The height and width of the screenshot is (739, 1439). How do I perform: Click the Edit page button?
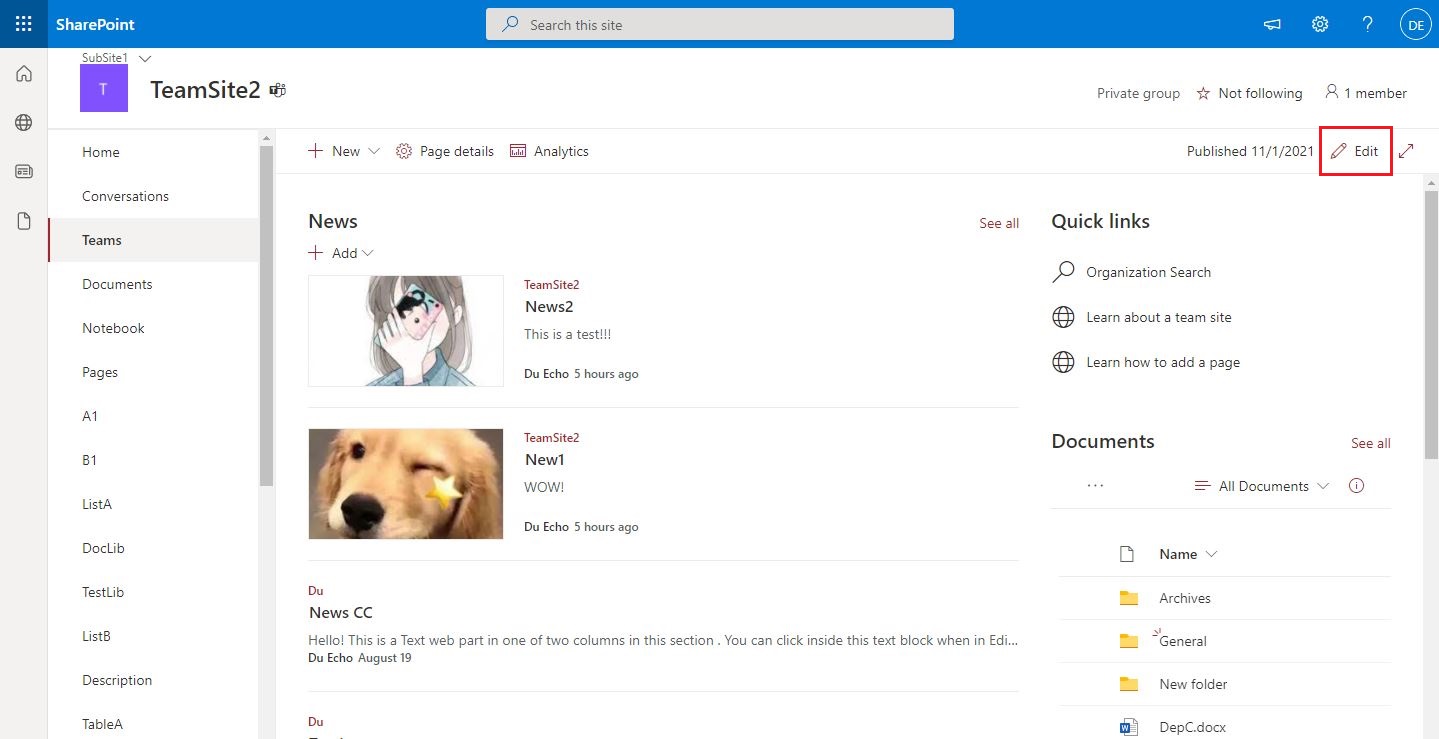(1355, 151)
